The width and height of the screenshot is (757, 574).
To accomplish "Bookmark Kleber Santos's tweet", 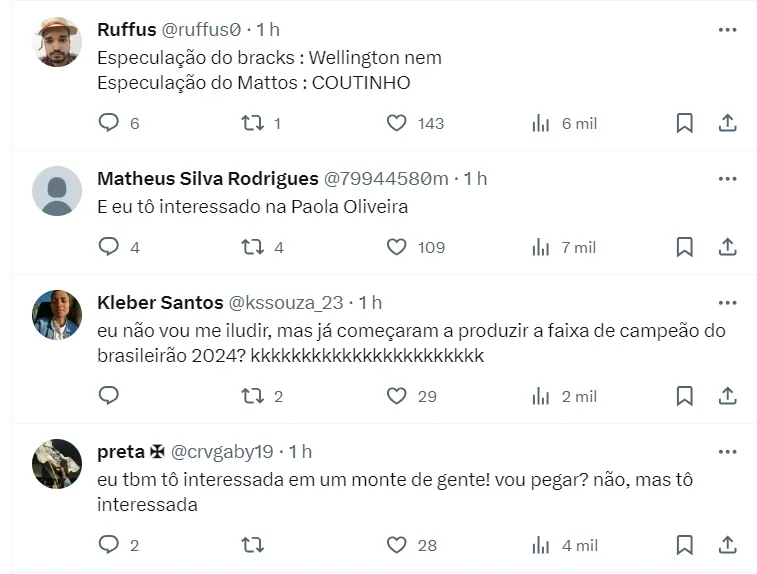I will pyautogui.click(x=684, y=396).
